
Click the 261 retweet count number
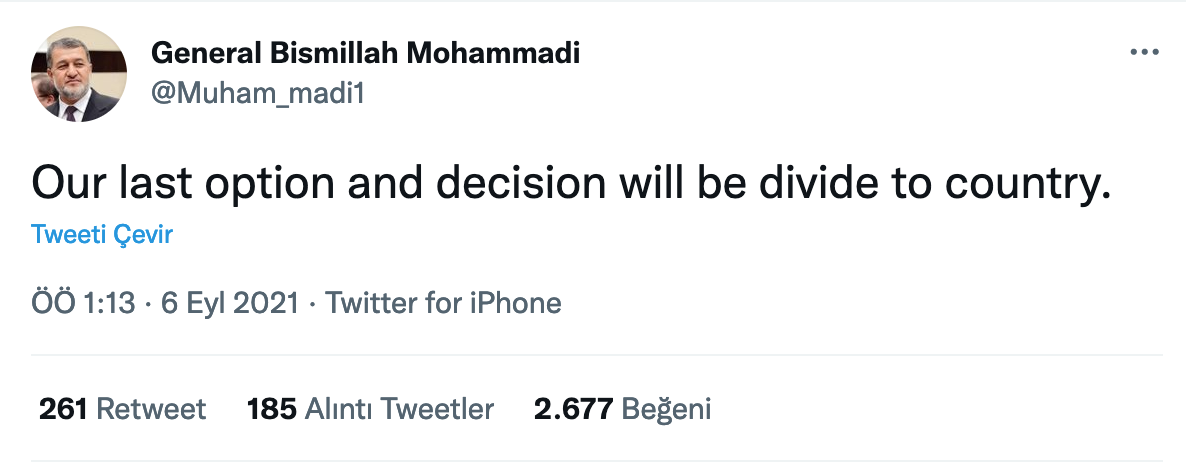tap(63, 409)
